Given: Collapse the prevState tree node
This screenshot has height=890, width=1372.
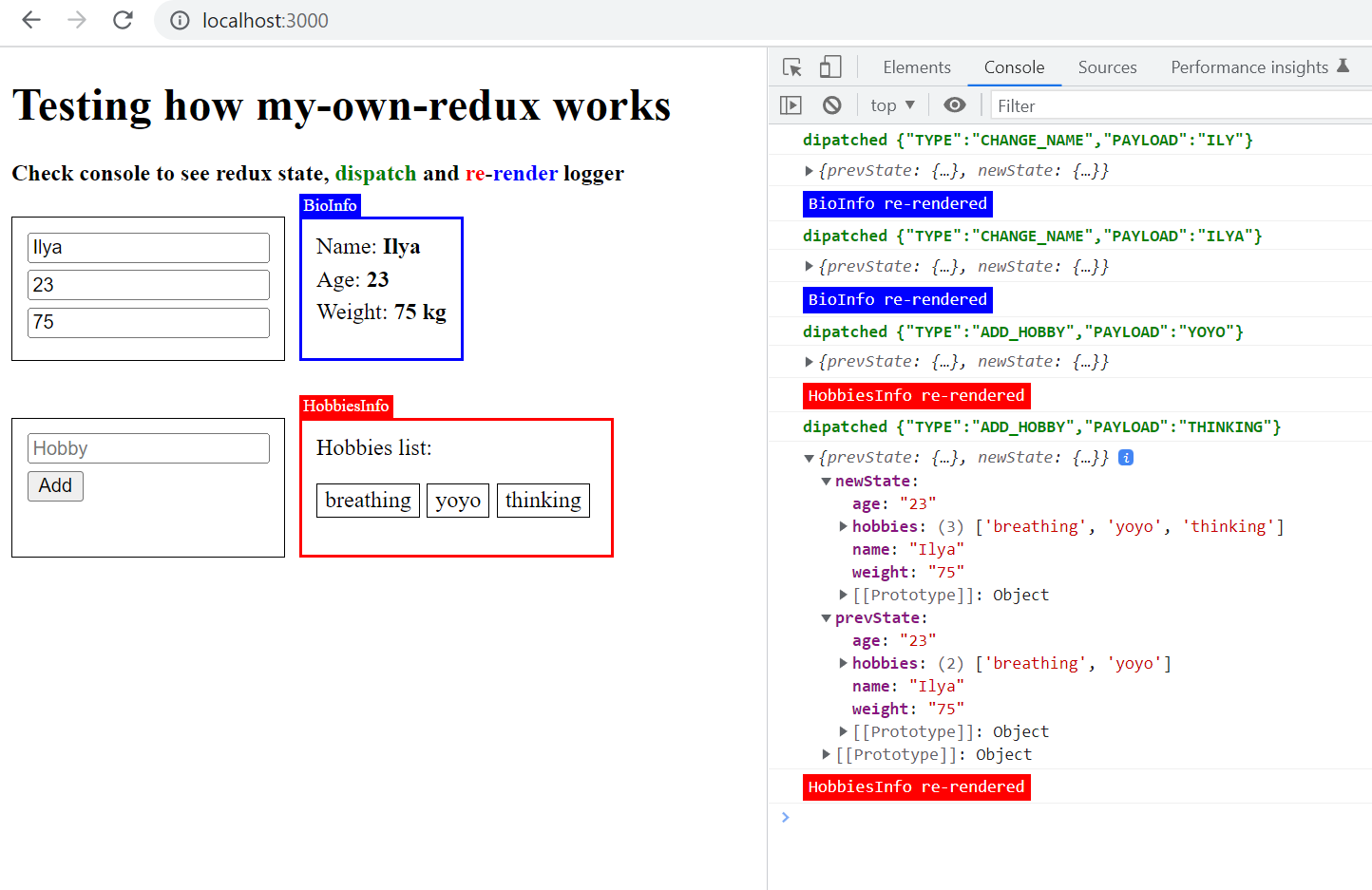Looking at the screenshot, I should [826, 618].
